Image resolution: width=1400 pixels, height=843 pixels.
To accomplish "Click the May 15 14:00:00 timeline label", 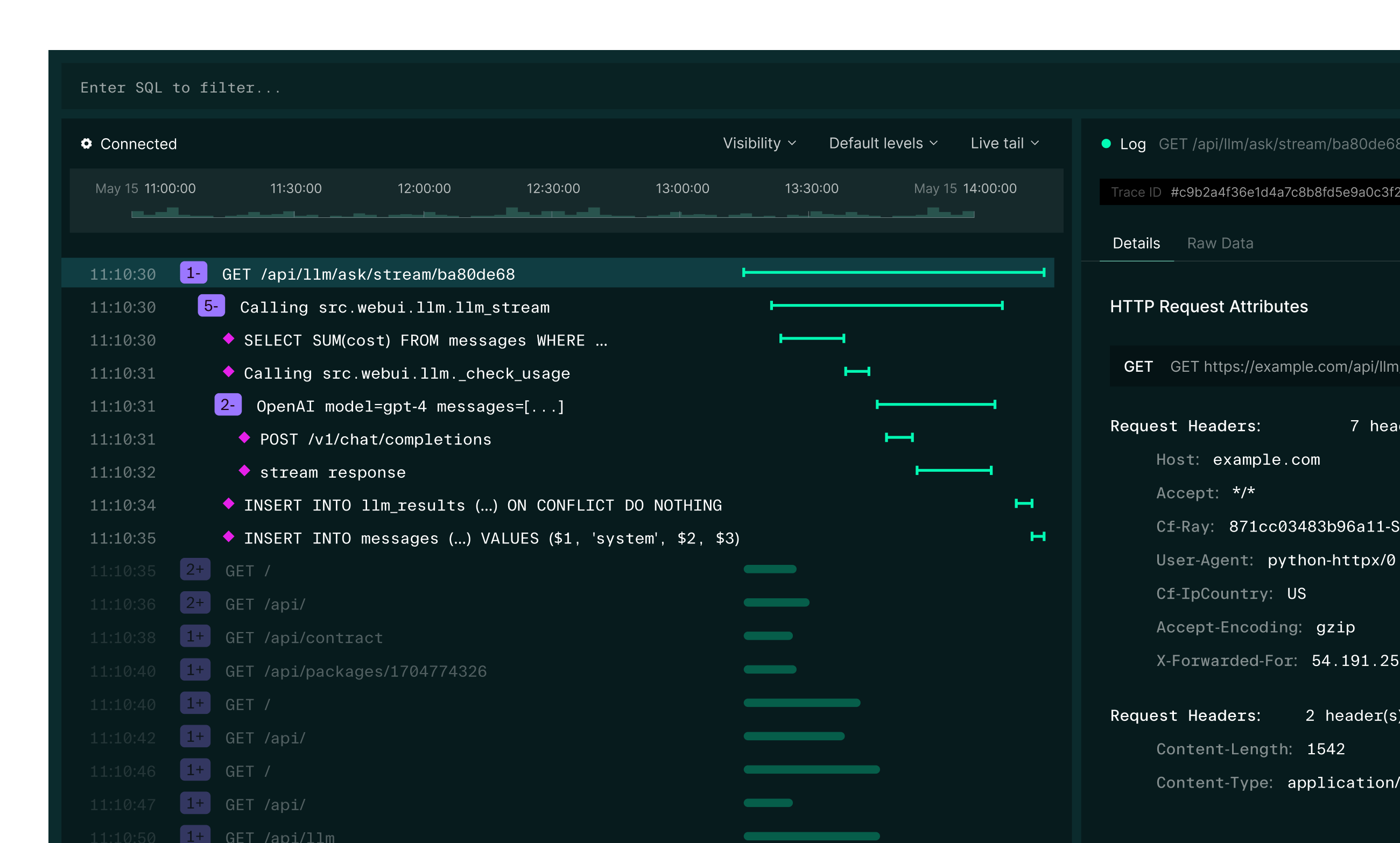I will pos(965,188).
